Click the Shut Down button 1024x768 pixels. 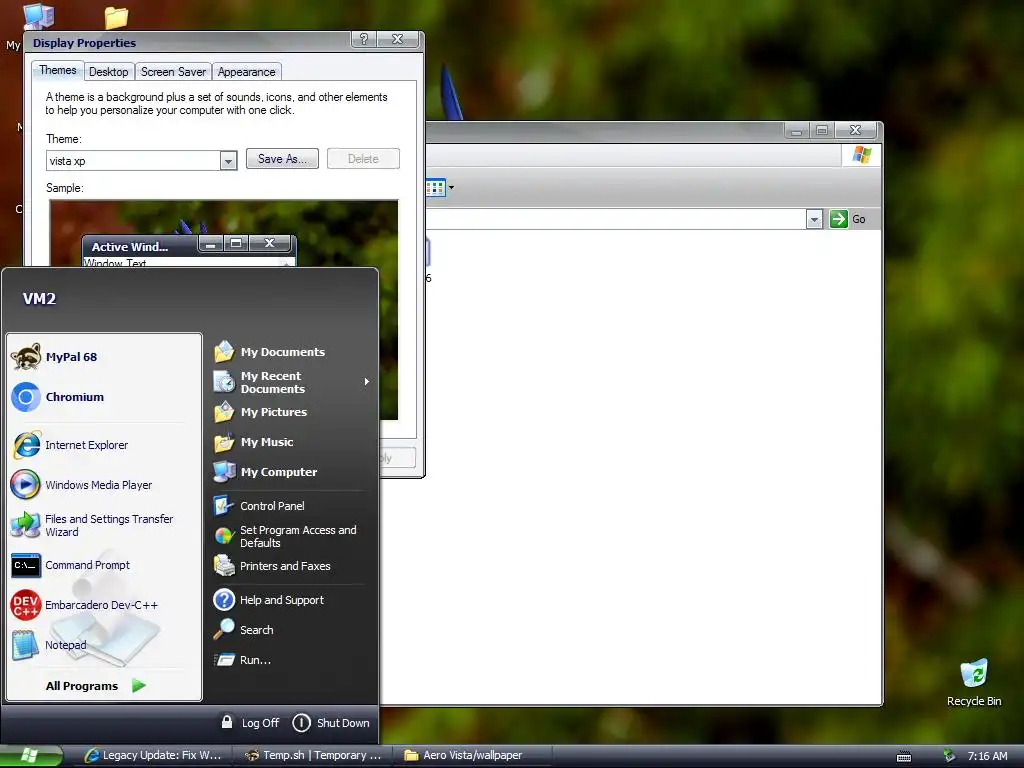(331, 722)
